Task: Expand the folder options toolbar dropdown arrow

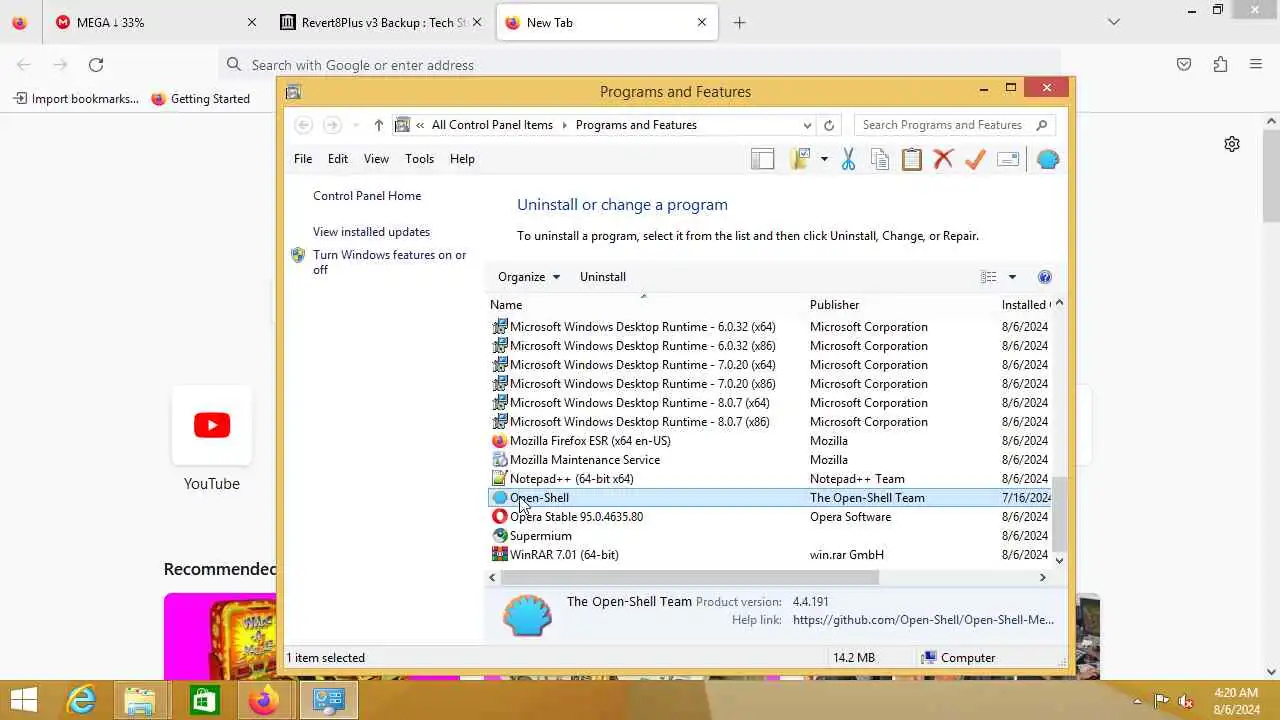Action: (x=824, y=159)
